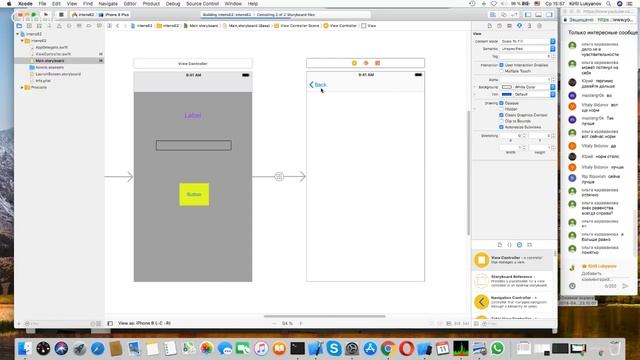Screen dimensions: 640x360
Task: Open the Source Control menu
Action: coord(202,4)
